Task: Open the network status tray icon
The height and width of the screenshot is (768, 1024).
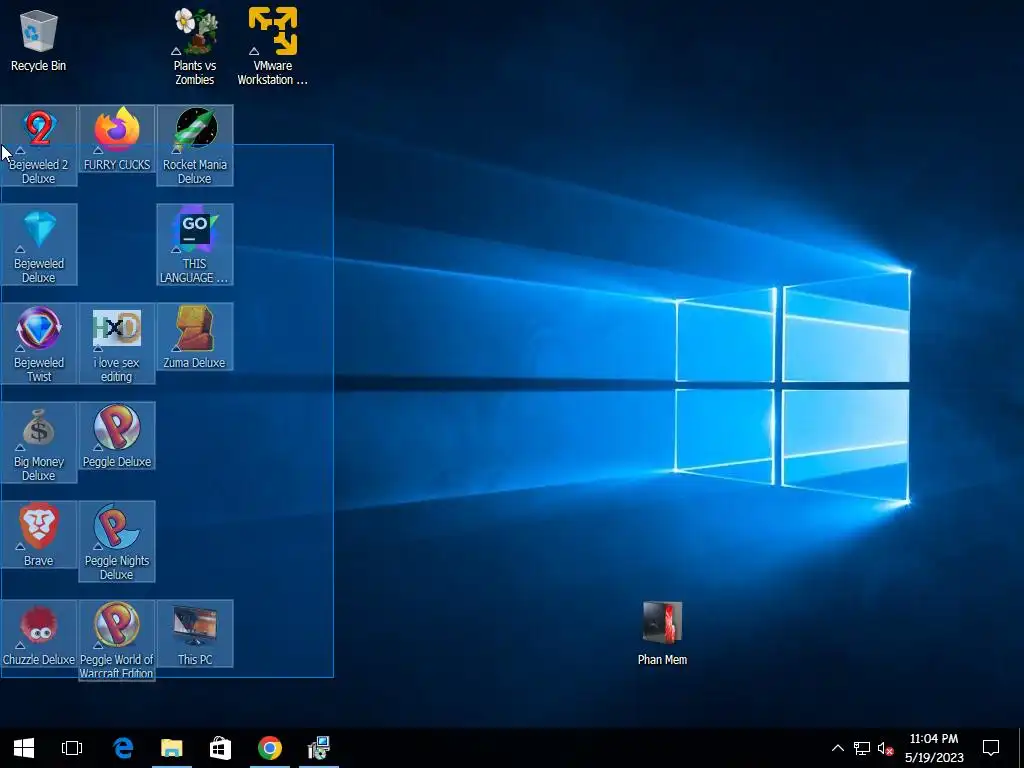Action: pos(862,748)
